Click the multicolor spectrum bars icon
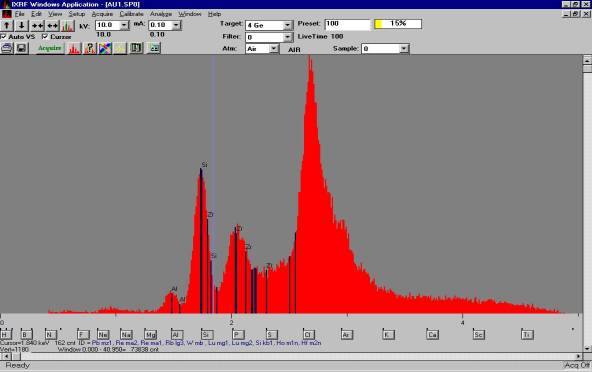Image resolution: width=592 pixels, height=372 pixels. point(68,26)
